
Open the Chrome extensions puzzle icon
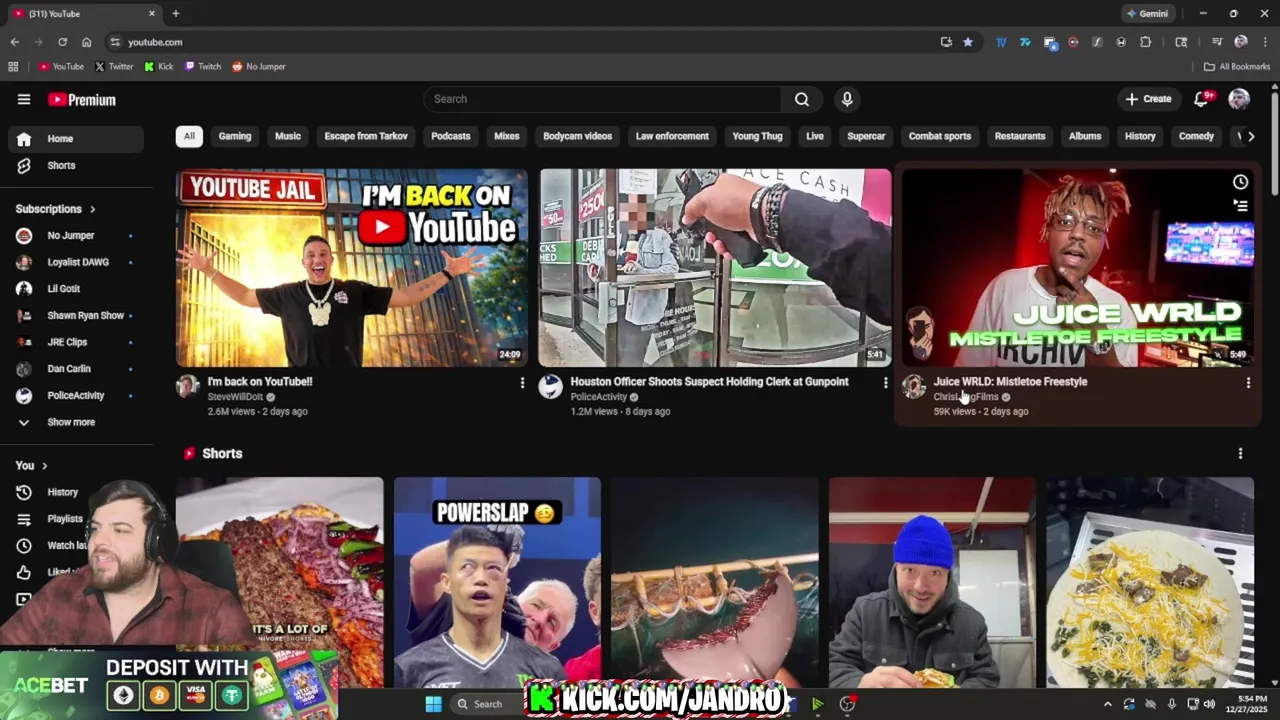[x=1146, y=42]
